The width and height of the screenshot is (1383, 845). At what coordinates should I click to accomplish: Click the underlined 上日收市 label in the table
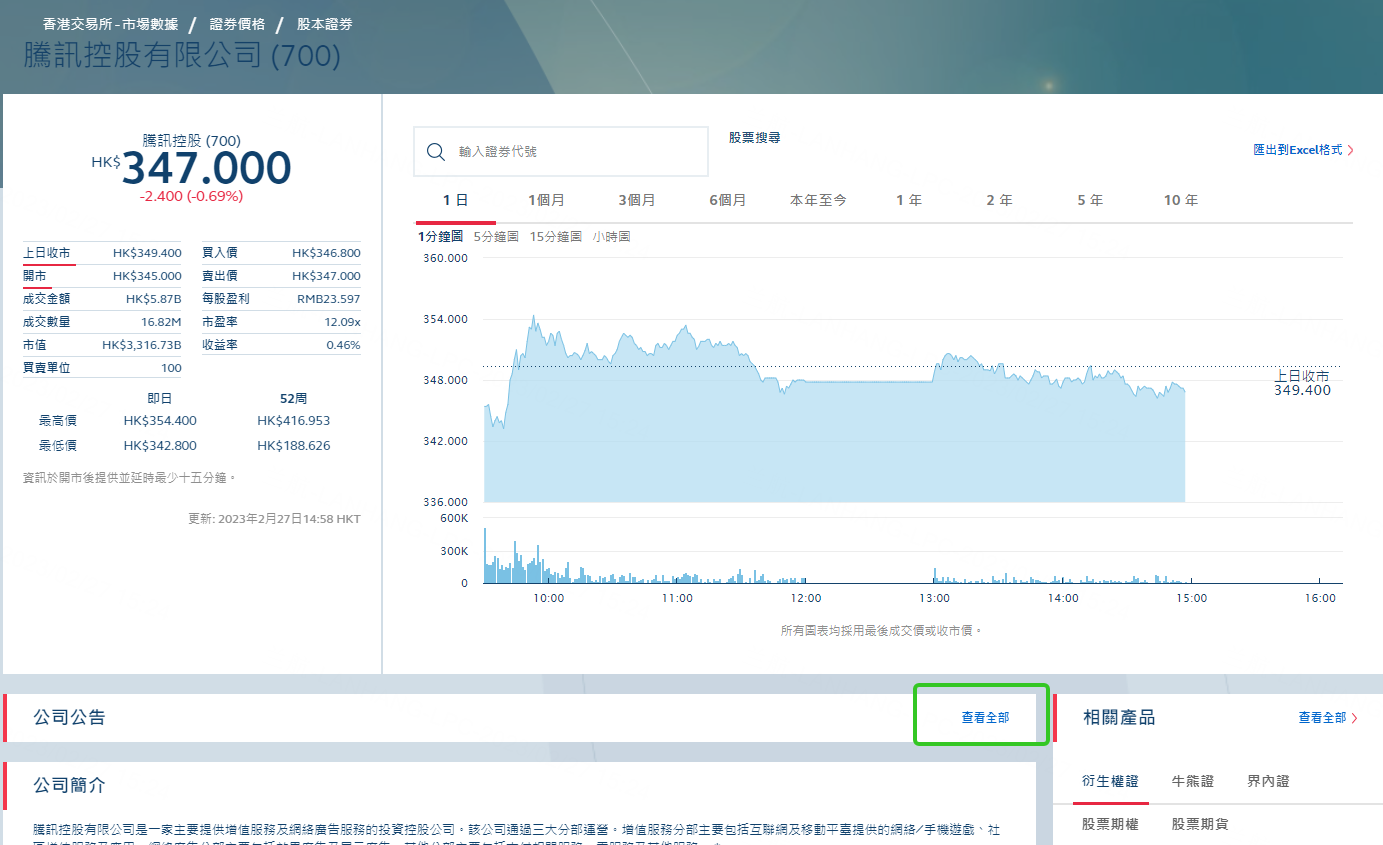coord(46,253)
